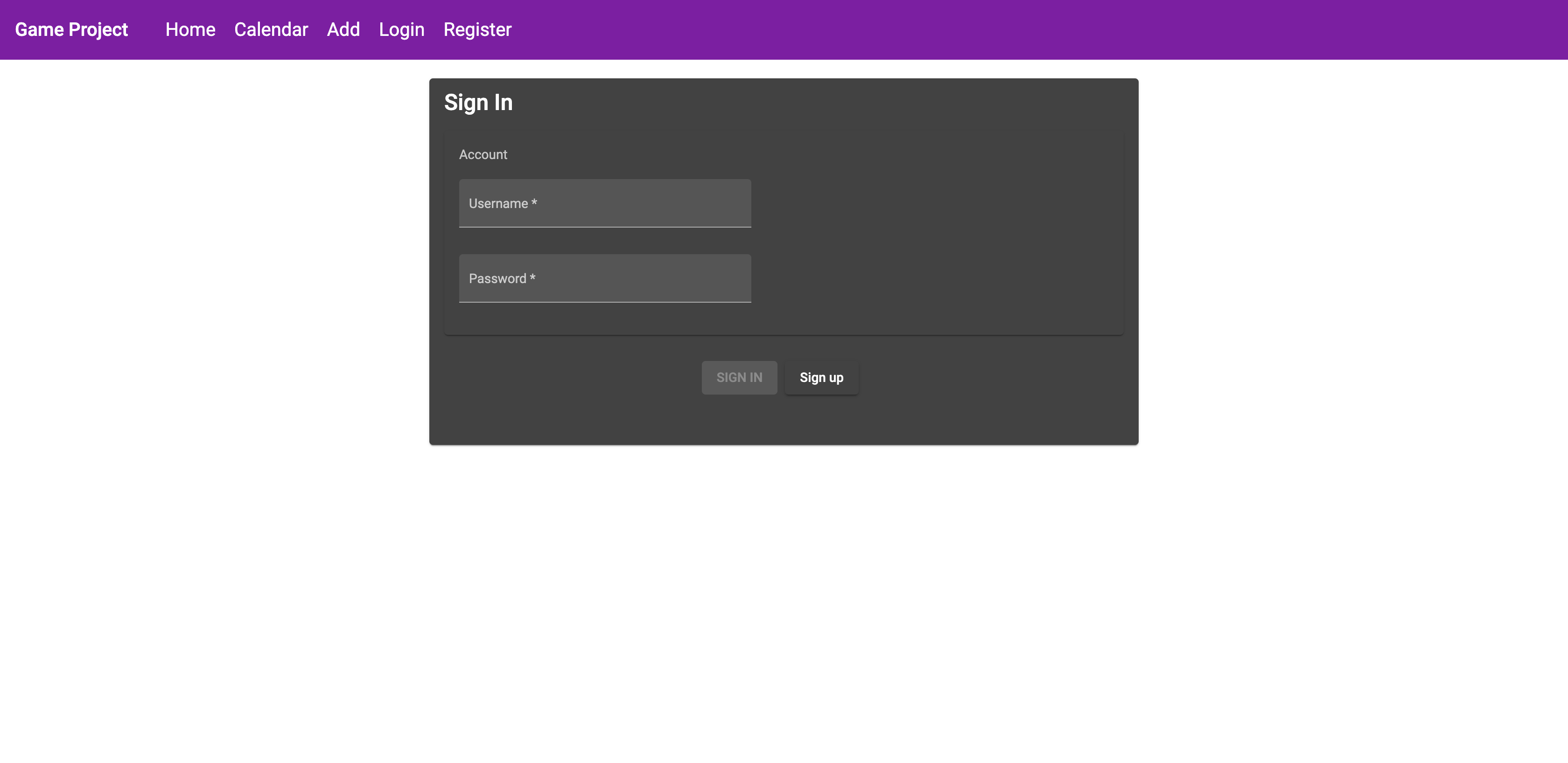Click empty area of purple navbar
Image resolution: width=1568 pixels, height=763 pixels.
click(x=1035, y=29)
